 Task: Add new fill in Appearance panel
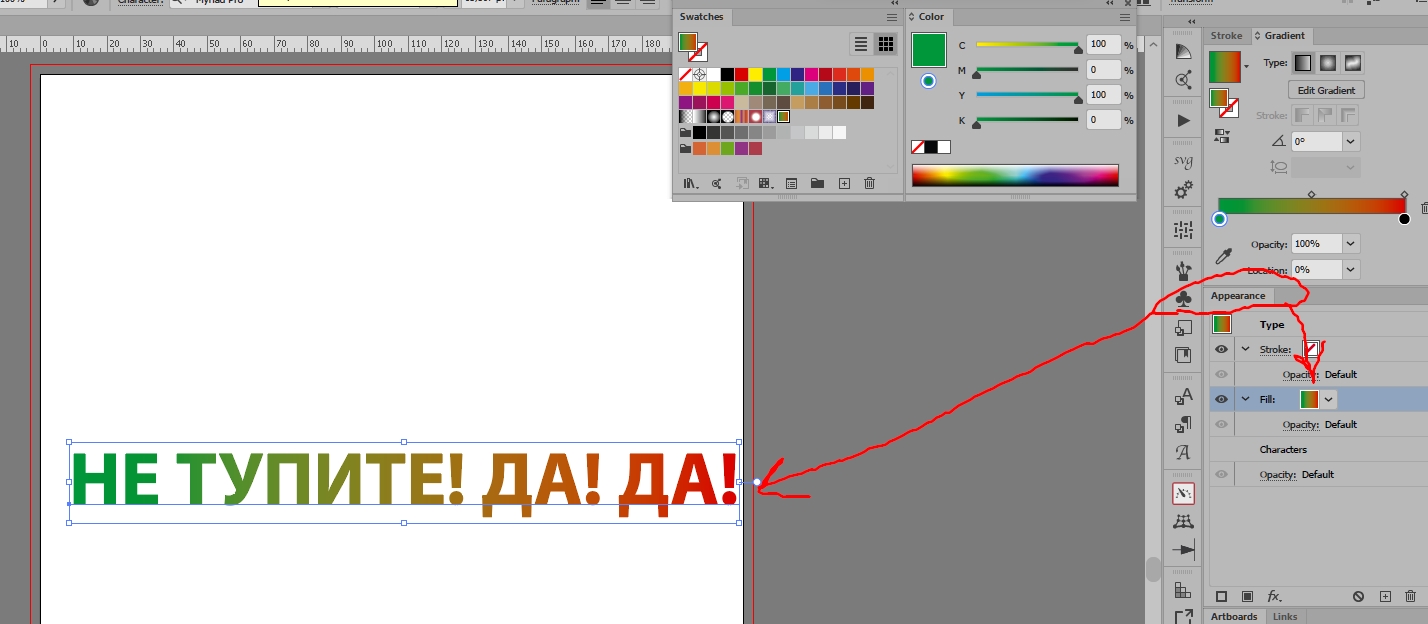(x=1247, y=596)
